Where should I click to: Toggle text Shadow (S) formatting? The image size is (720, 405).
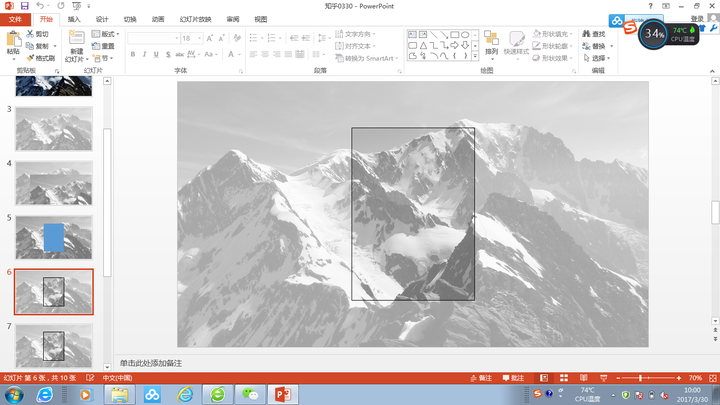[168, 54]
